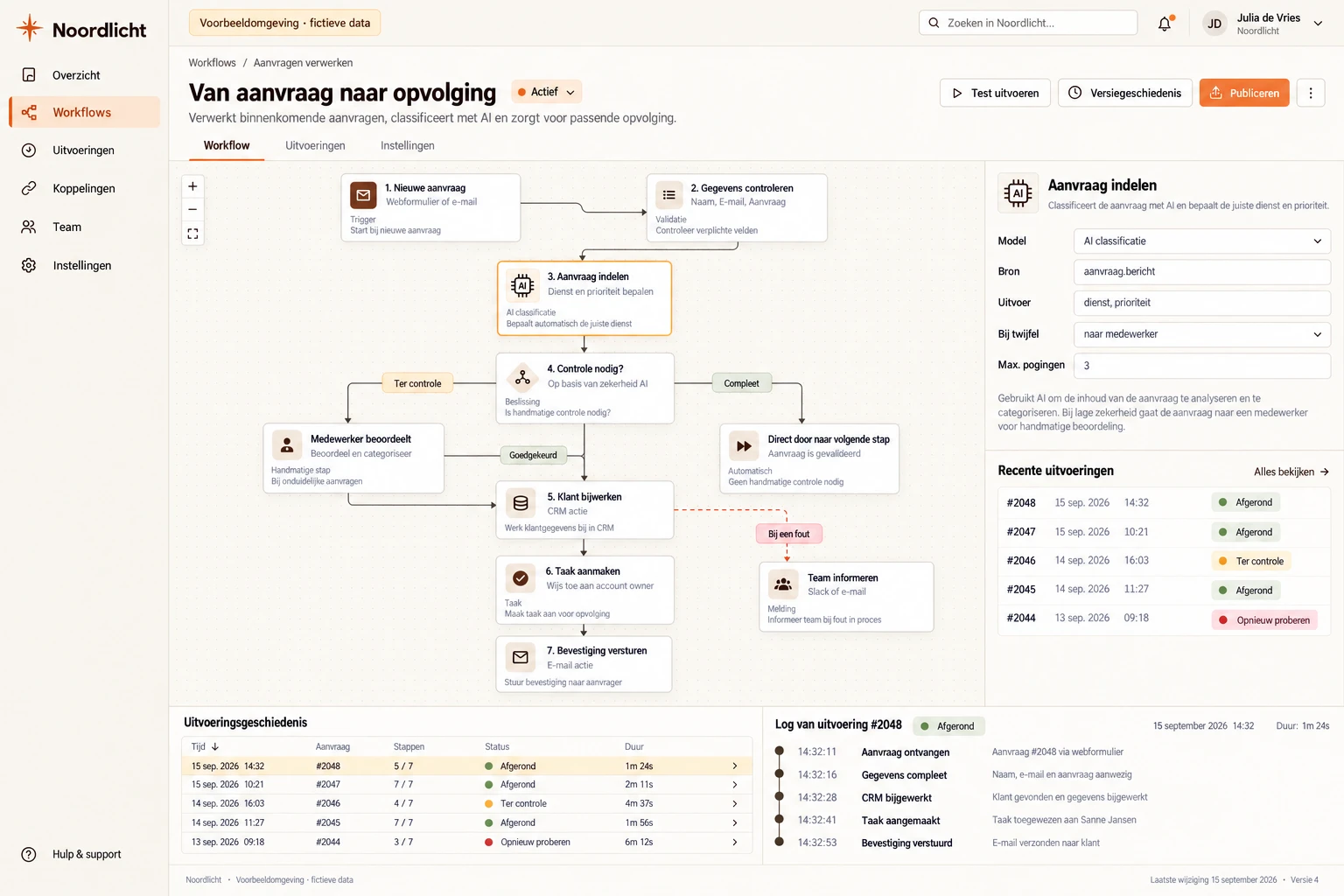
Task: Sort history table by Tijd
Action: [206, 746]
